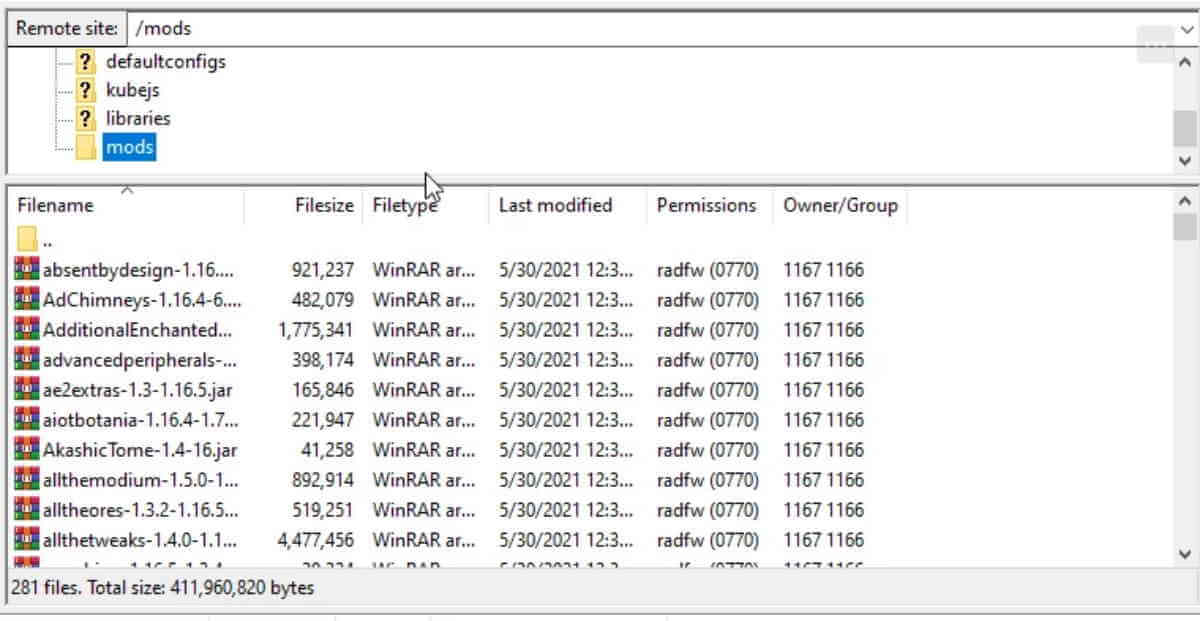Click the file size value '921,237'
Viewport: 1200px width, 621px height.
click(x=323, y=269)
